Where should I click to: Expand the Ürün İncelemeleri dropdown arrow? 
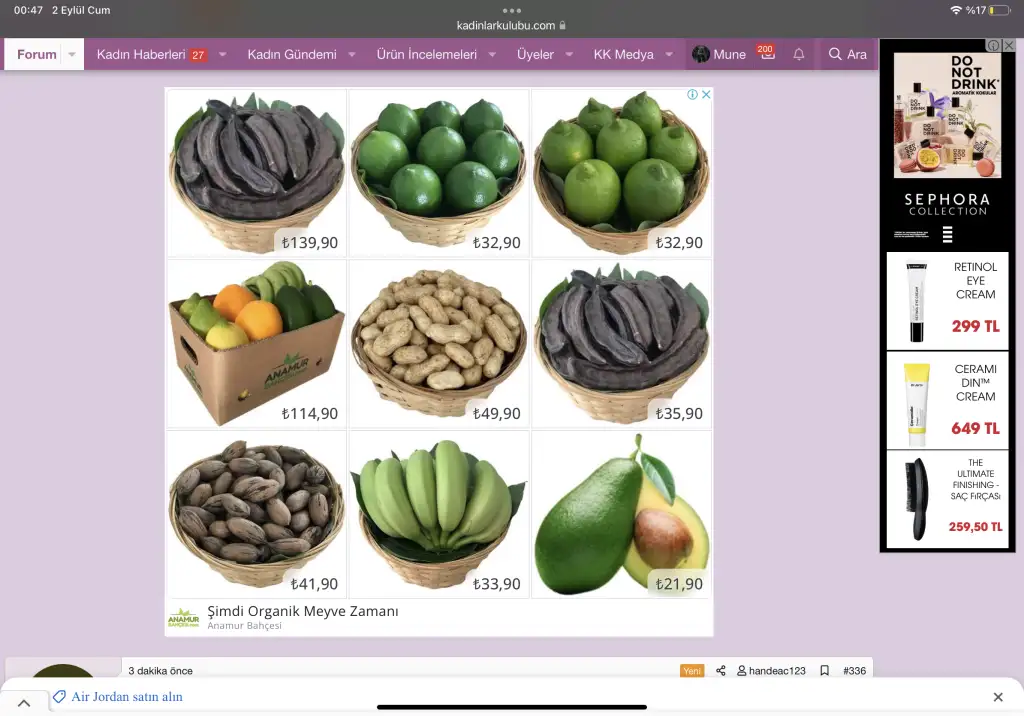coord(492,54)
